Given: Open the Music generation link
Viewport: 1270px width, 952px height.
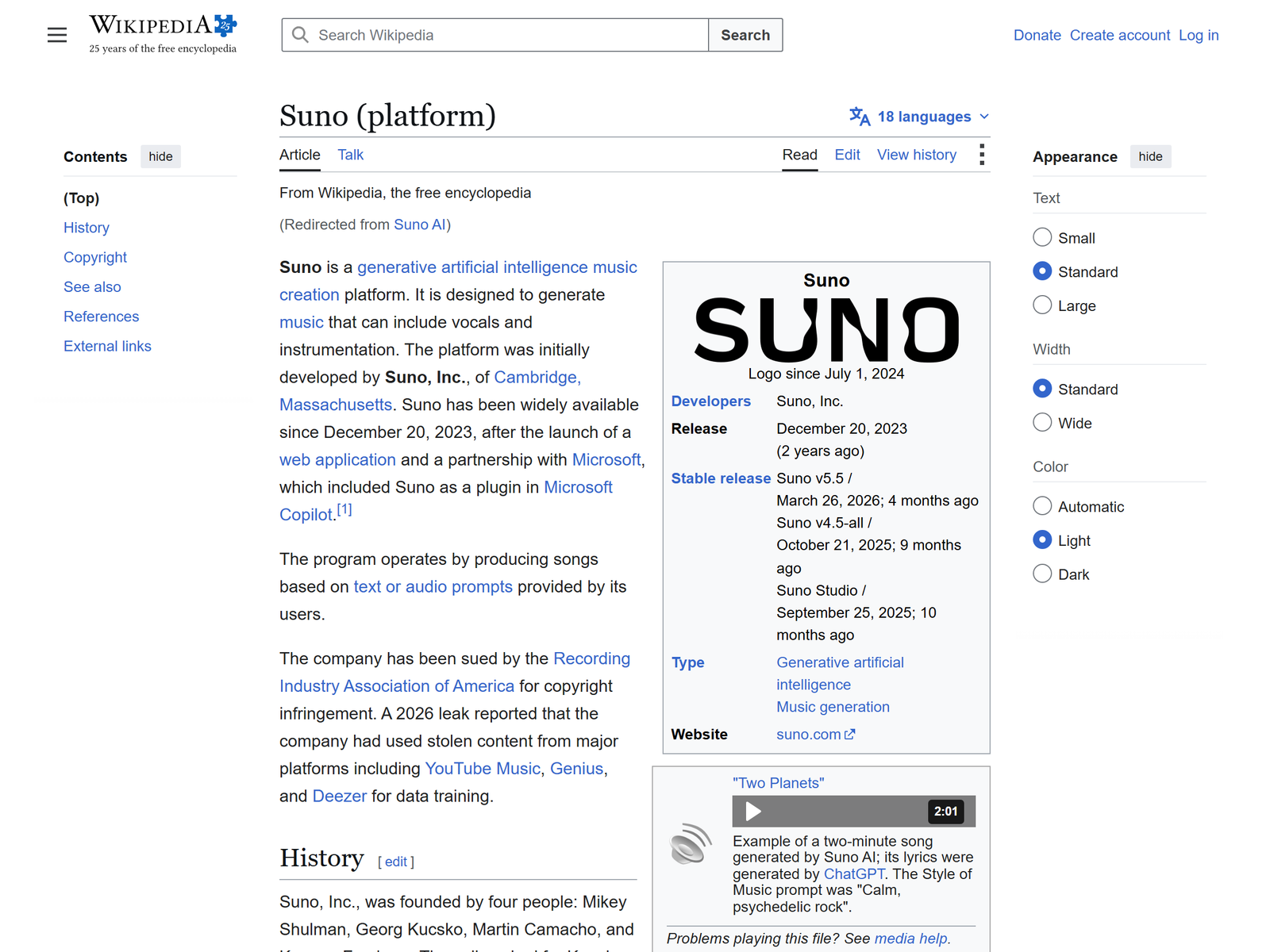Looking at the screenshot, I should (x=833, y=707).
